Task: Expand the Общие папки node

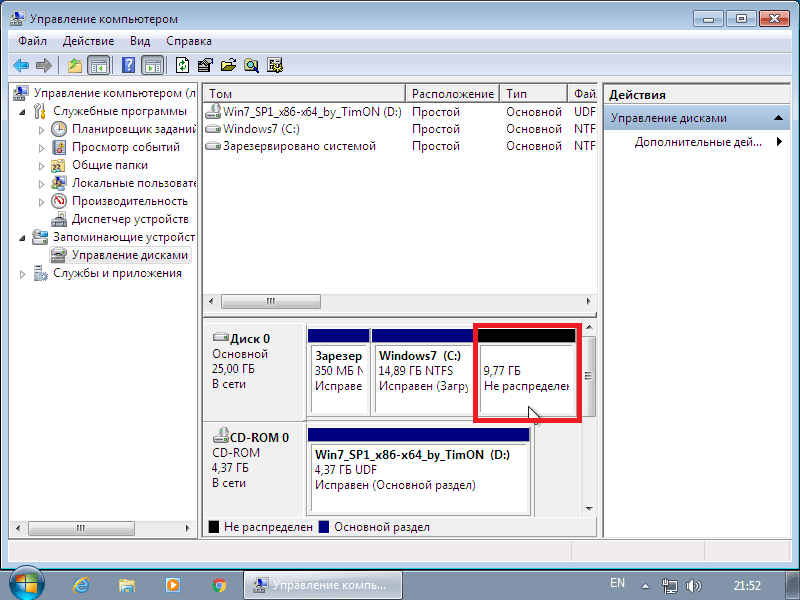Action: click(x=41, y=166)
